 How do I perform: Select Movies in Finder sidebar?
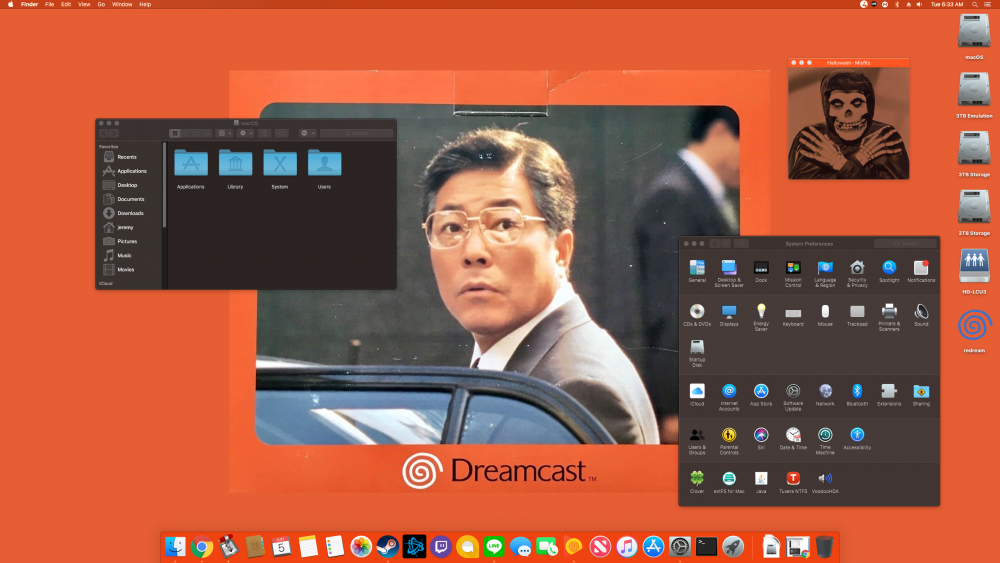coord(127,269)
